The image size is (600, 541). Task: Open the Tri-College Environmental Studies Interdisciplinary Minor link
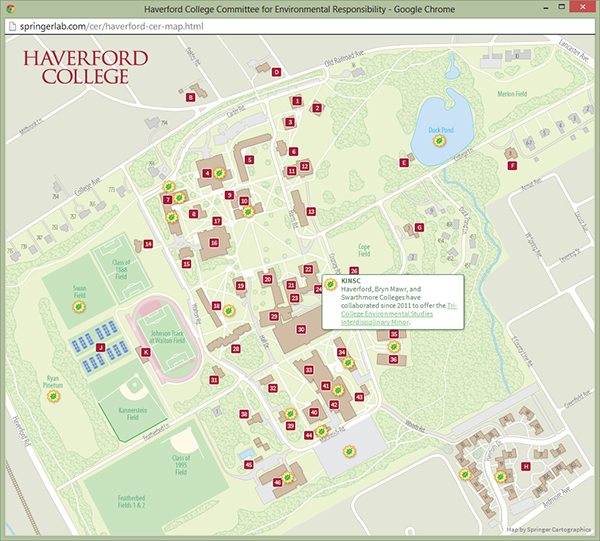pos(398,314)
